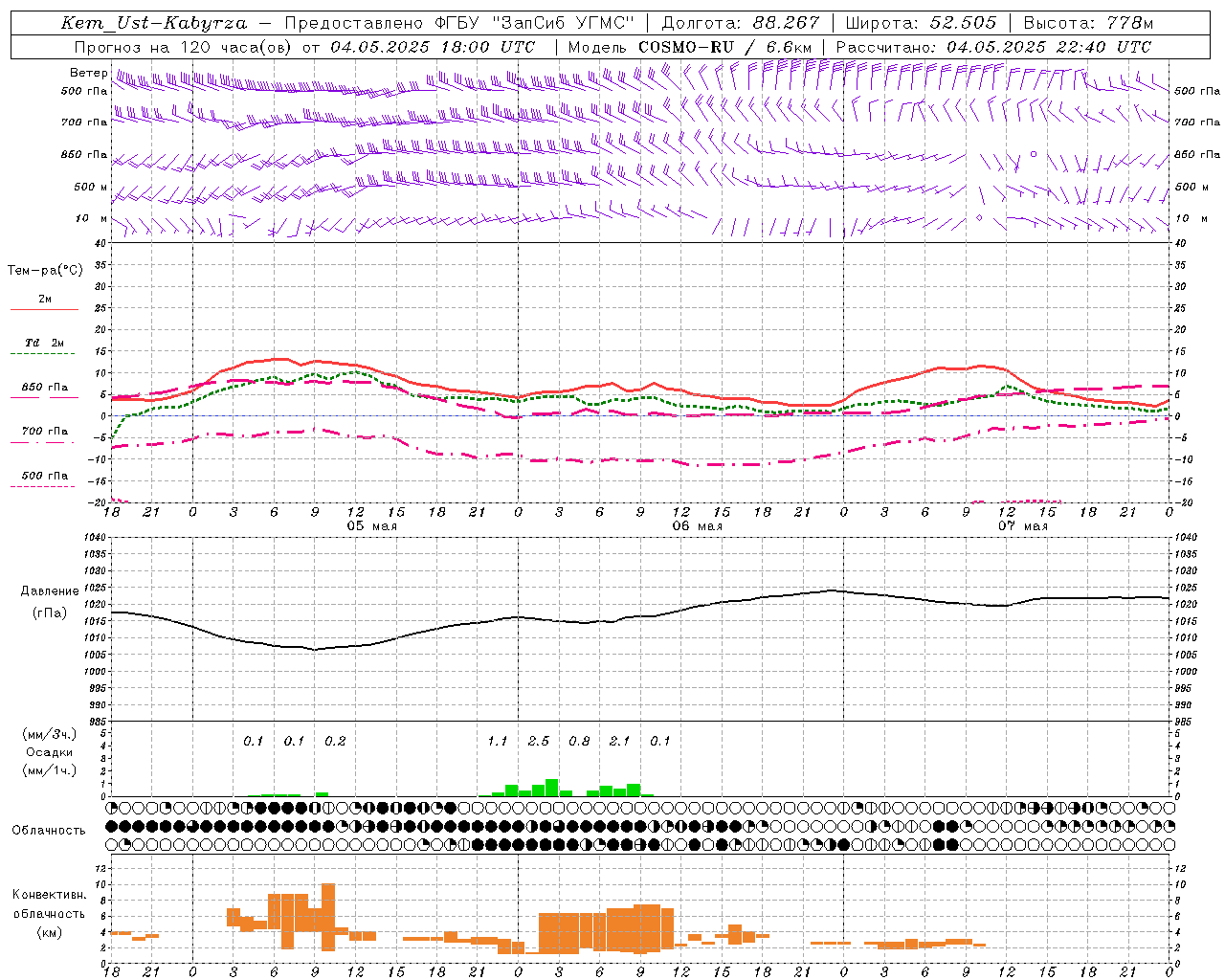Click the 'Рассчитано: 04.05.2025 22:40 UTC' text
The width and height of the screenshot is (1225, 980).
tap(993, 47)
